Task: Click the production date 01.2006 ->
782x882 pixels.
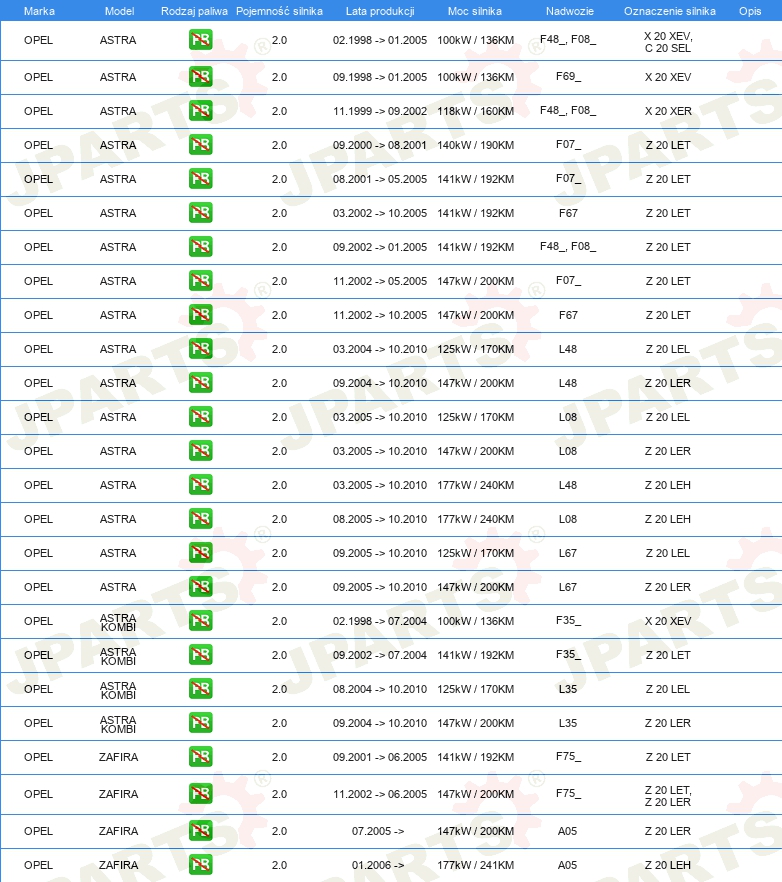Action: click(x=378, y=865)
